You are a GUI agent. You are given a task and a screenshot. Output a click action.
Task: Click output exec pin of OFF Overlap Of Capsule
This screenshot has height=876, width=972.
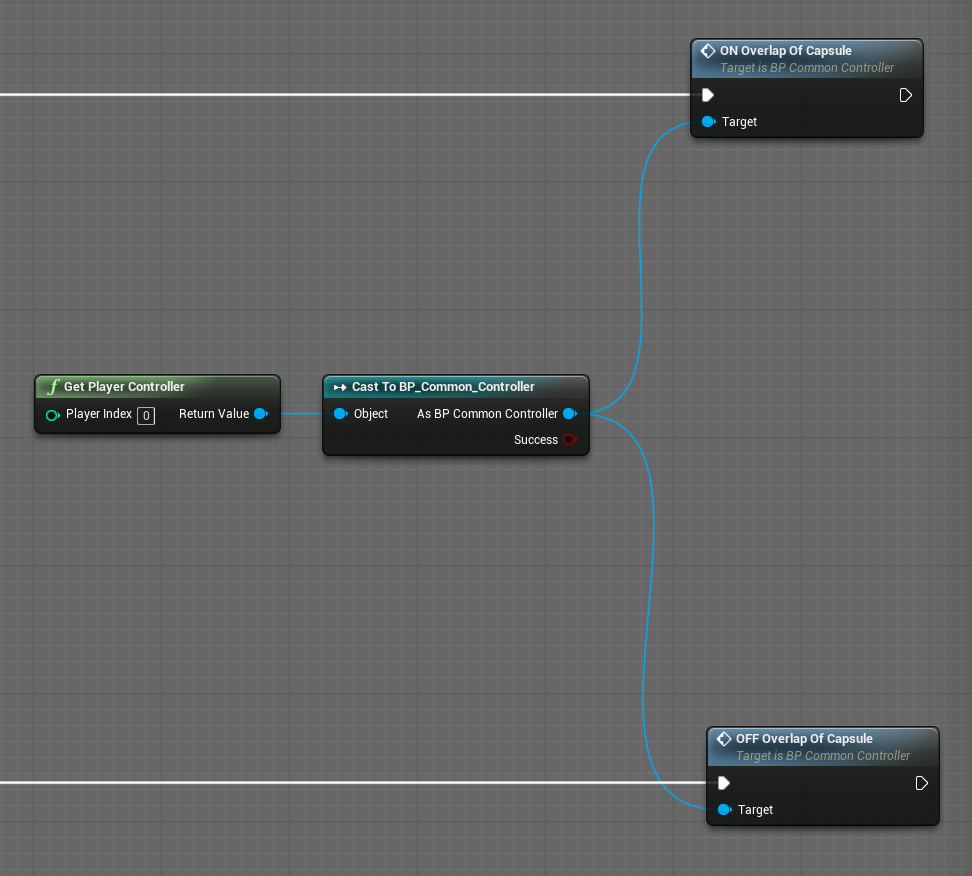point(922,783)
